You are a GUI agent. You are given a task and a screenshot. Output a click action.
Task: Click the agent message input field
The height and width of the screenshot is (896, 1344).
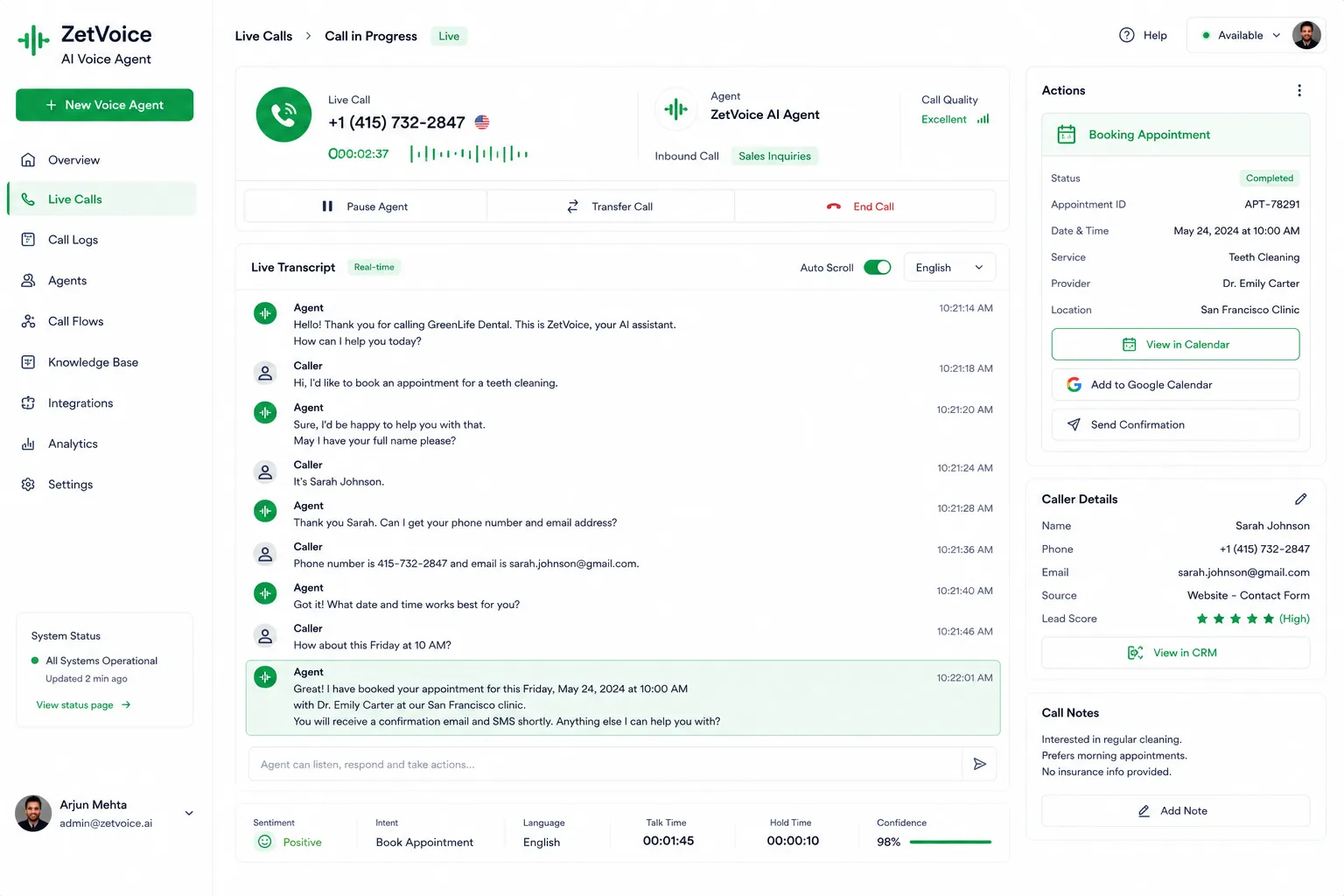[605, 764]
